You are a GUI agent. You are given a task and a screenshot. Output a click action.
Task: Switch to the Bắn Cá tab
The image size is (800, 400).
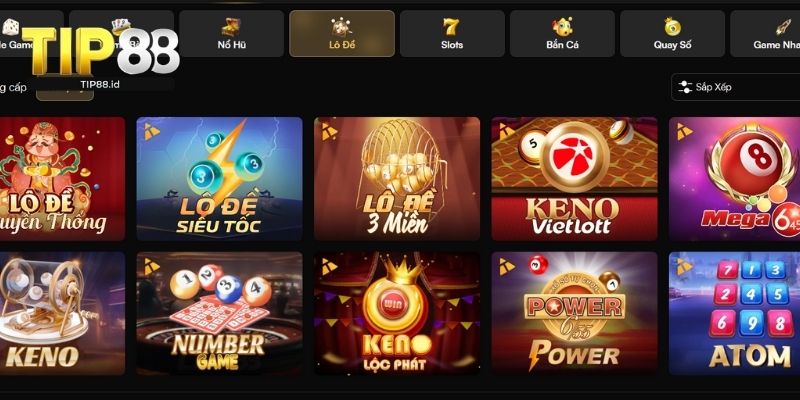(x=562, y=34)
